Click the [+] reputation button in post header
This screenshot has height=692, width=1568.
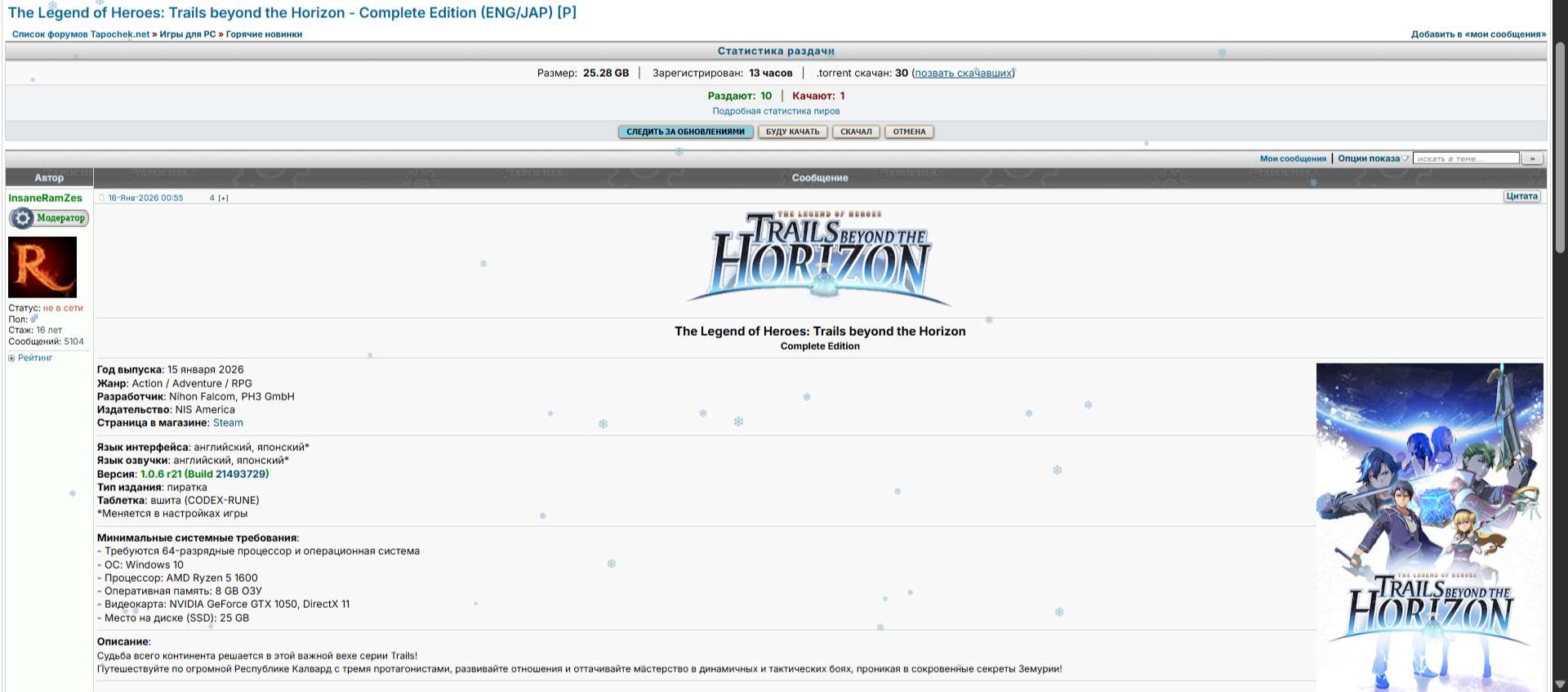[x=223, y=198]
